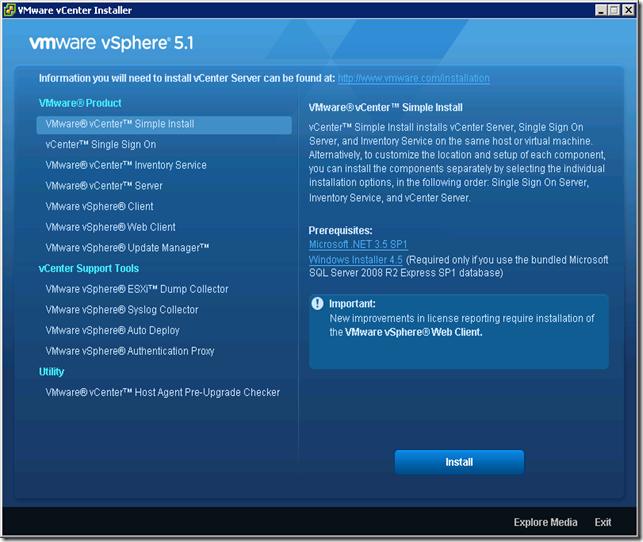Select VMware vCenter Simple Install option
Image resolution: width=643 pixels, height=542 pixels.
click(x=164, y=125)
